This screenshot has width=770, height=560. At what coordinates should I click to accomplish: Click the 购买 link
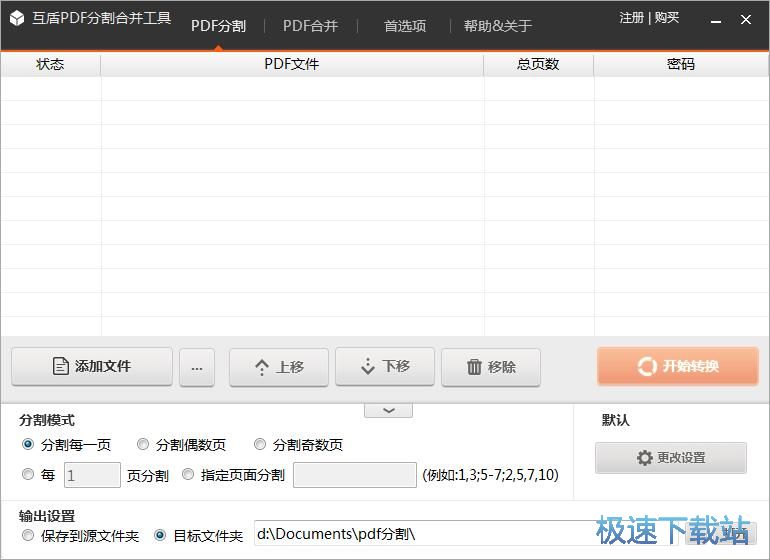click(x=667, y=18)
